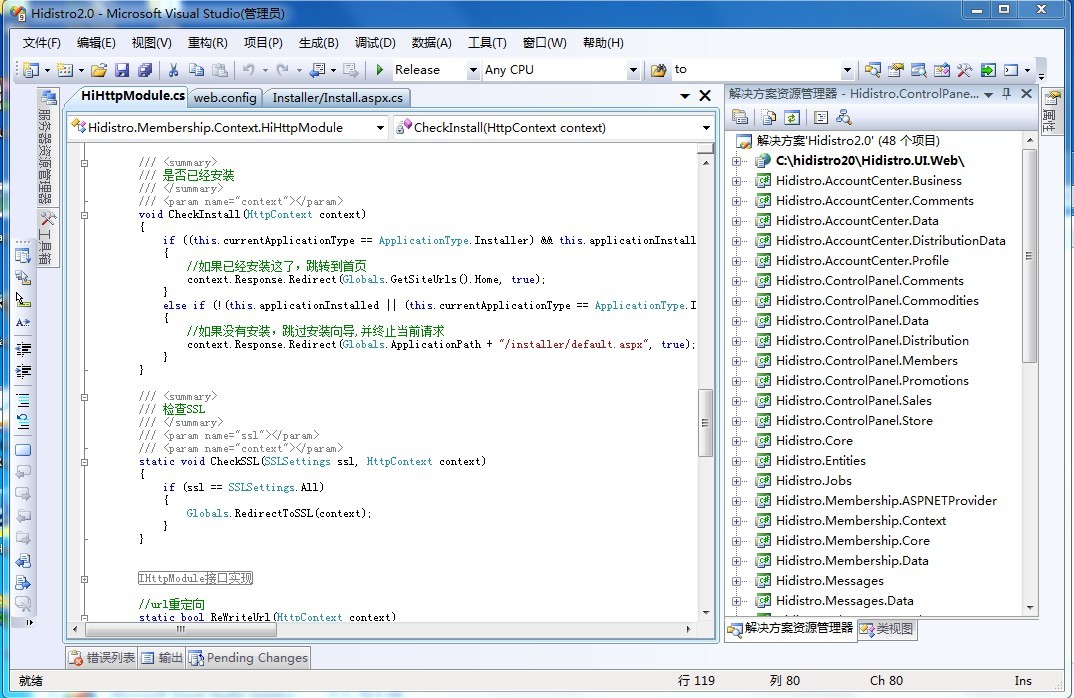The image size is (1074, 698).
Task: Expand the Hidistro.Core project node
Action: click(x=736, y=441)
